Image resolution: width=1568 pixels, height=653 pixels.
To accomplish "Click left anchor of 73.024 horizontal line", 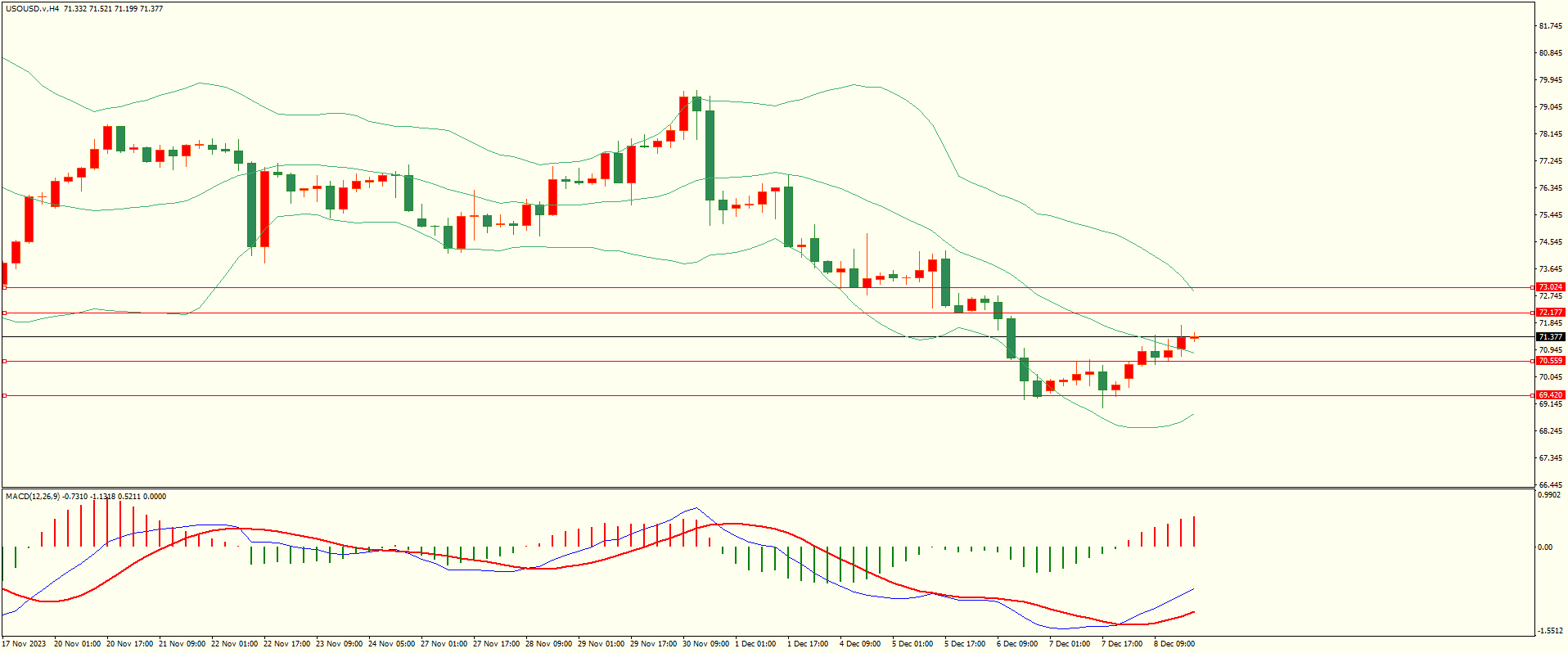I will click(4, 287).
